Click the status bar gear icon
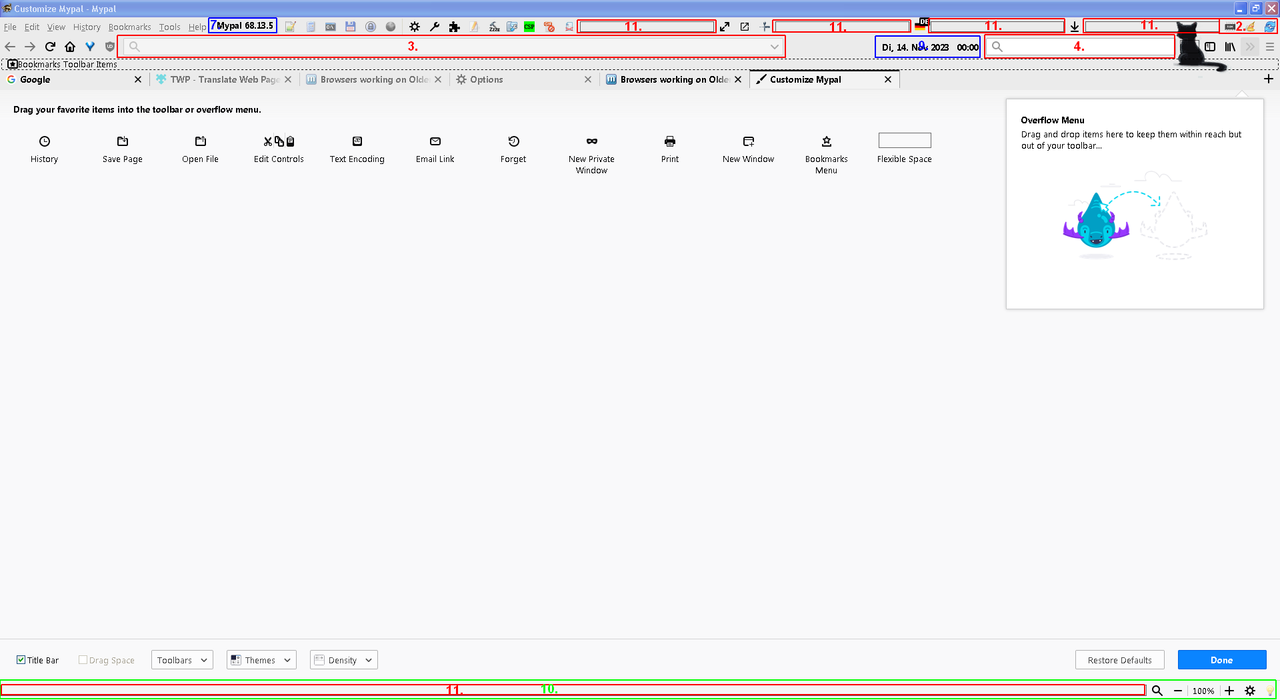1280x700 pixels. click(1249, 690)
